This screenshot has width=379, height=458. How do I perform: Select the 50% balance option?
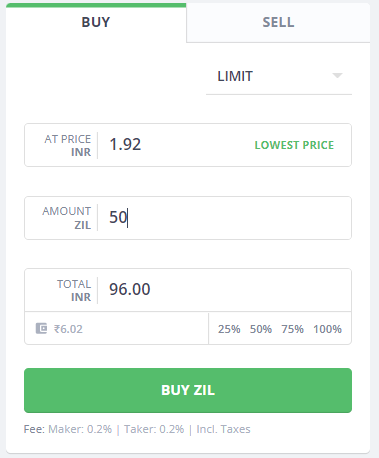tap(261, 329)
